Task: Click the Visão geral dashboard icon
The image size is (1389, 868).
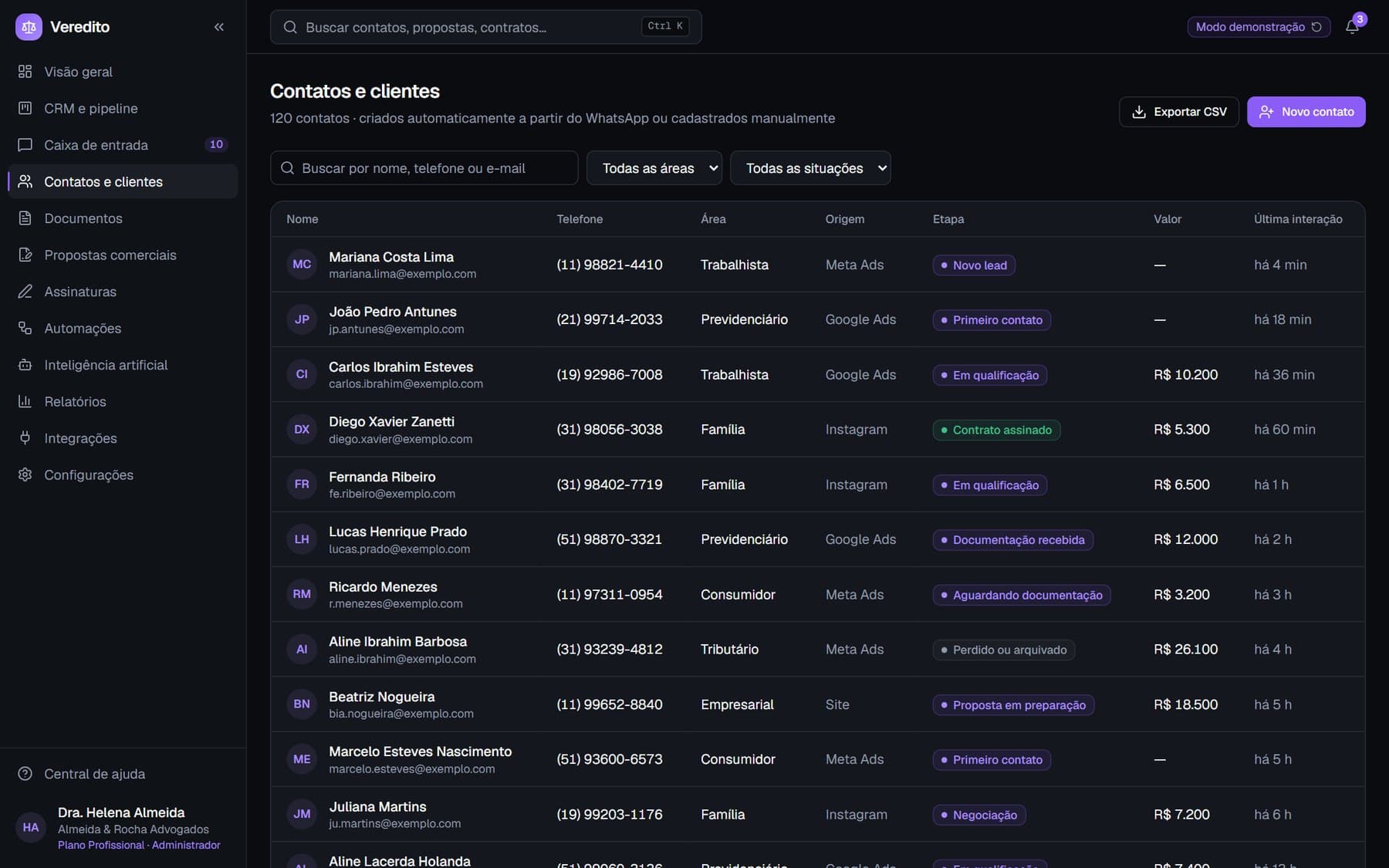Action: tap(25, 72)
